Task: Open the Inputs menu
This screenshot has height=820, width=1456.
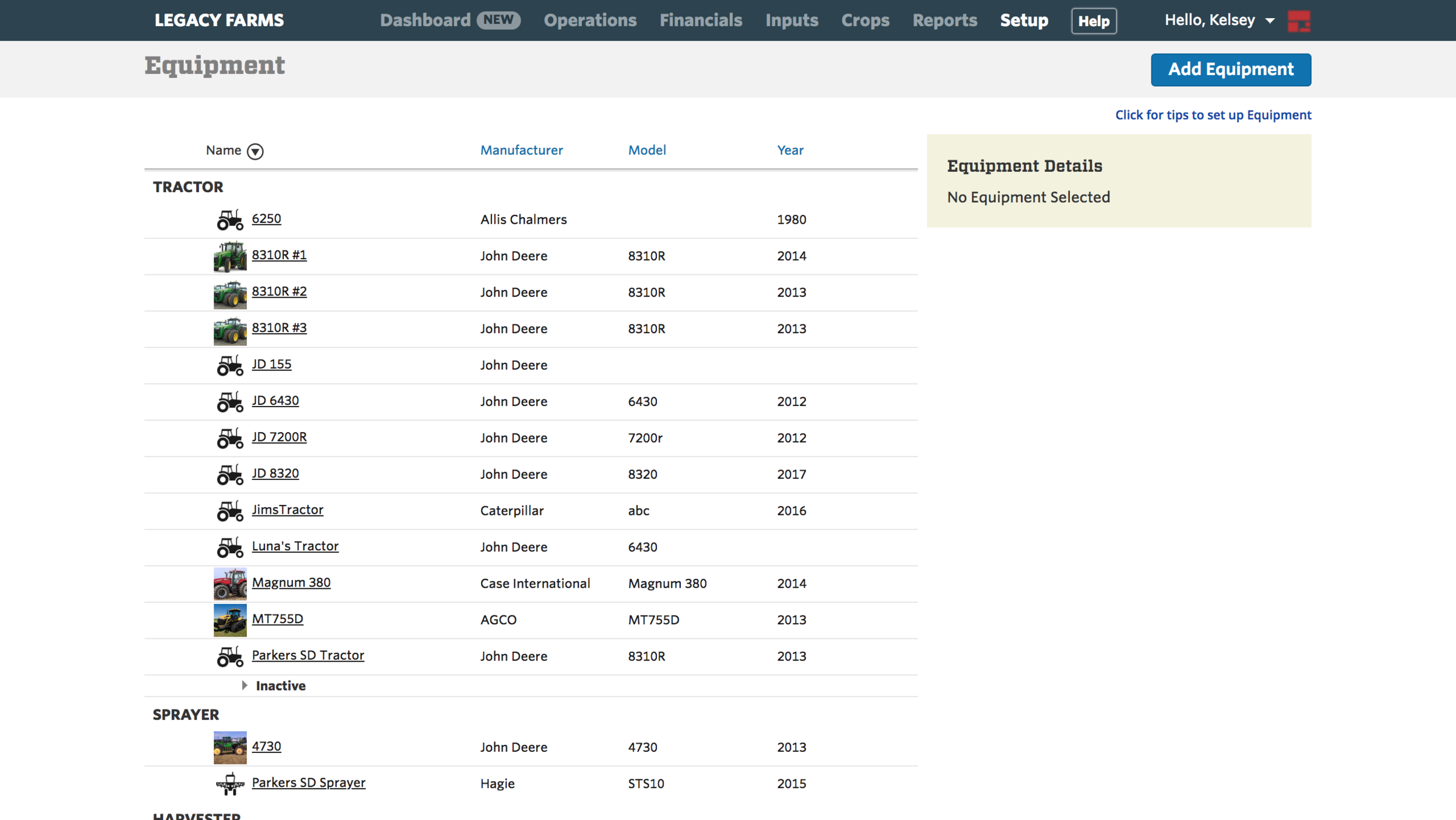Action: pyautogui.click(x=791, y=20)
